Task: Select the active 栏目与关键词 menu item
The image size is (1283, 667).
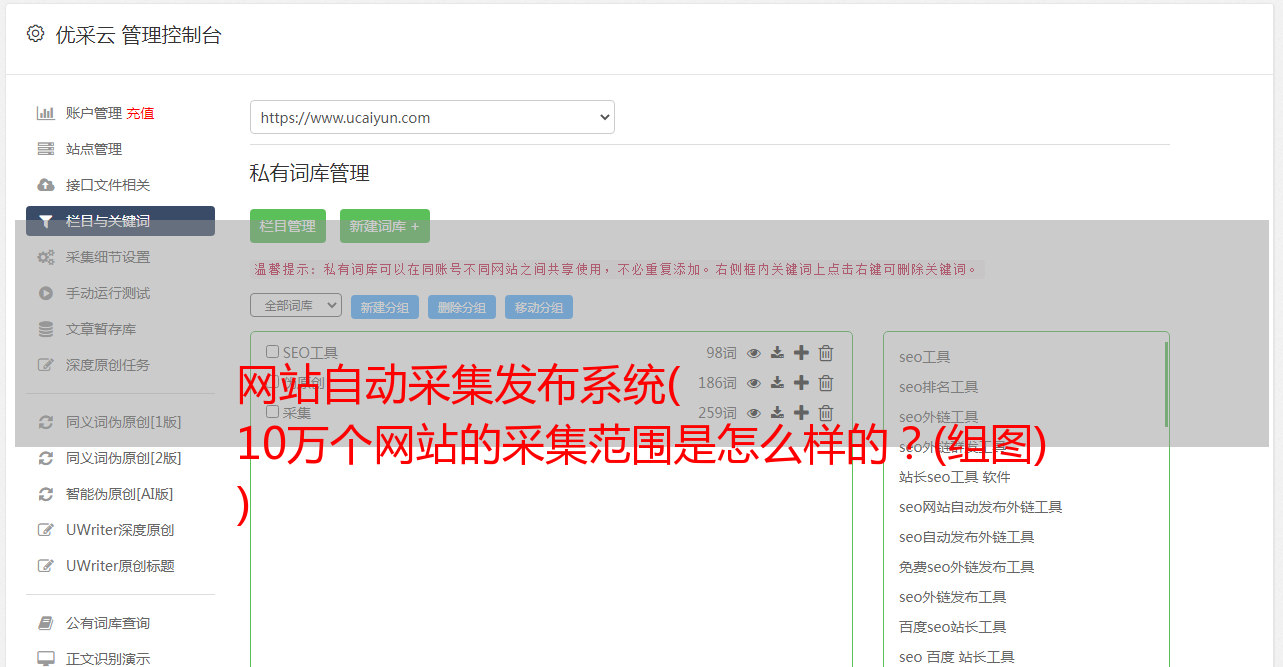Action: [120, 221]
